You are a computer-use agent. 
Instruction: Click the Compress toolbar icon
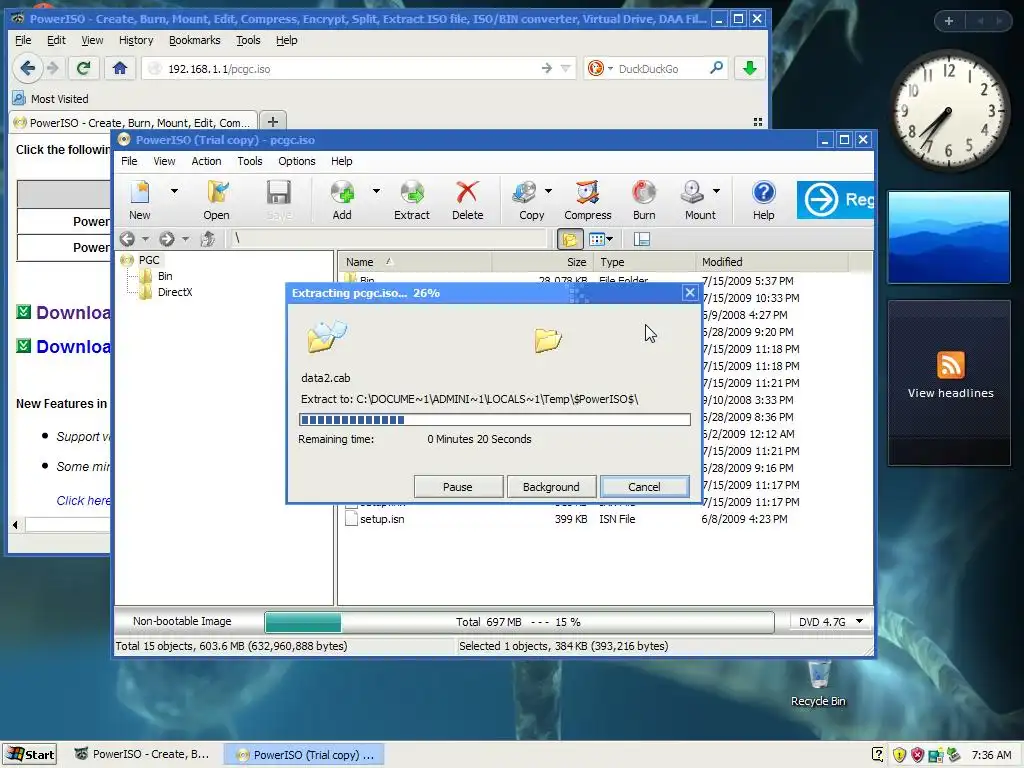588,200
